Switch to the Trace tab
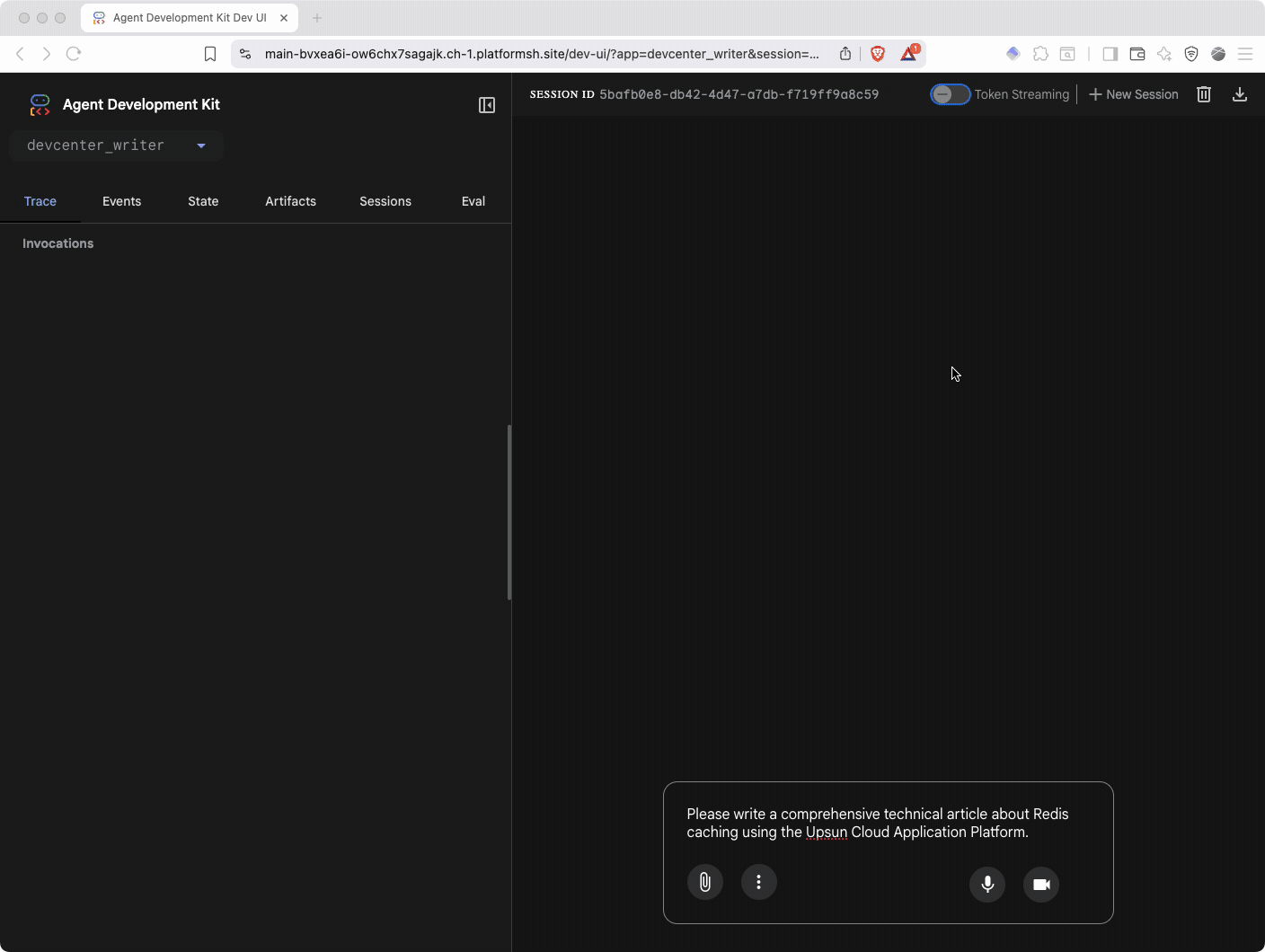The width and height of the screenshot is (1265, 952). (x=40, y=201)
